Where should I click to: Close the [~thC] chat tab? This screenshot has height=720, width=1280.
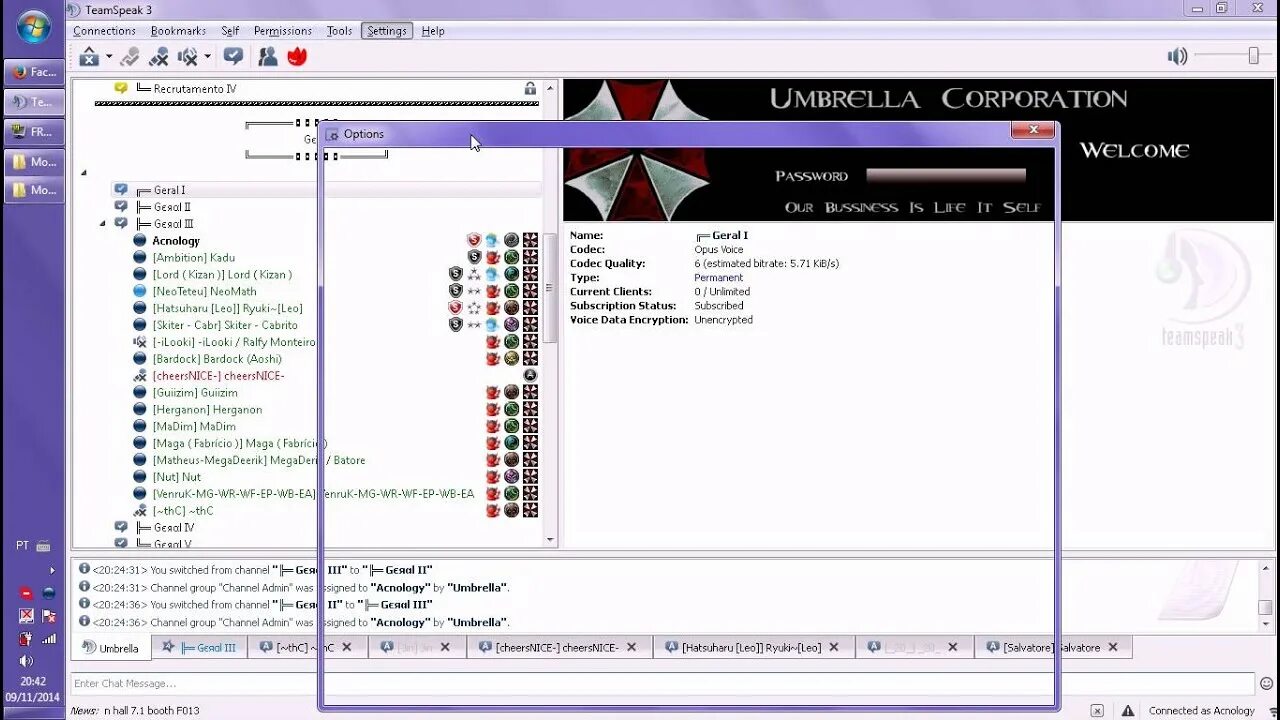(347, 647)
